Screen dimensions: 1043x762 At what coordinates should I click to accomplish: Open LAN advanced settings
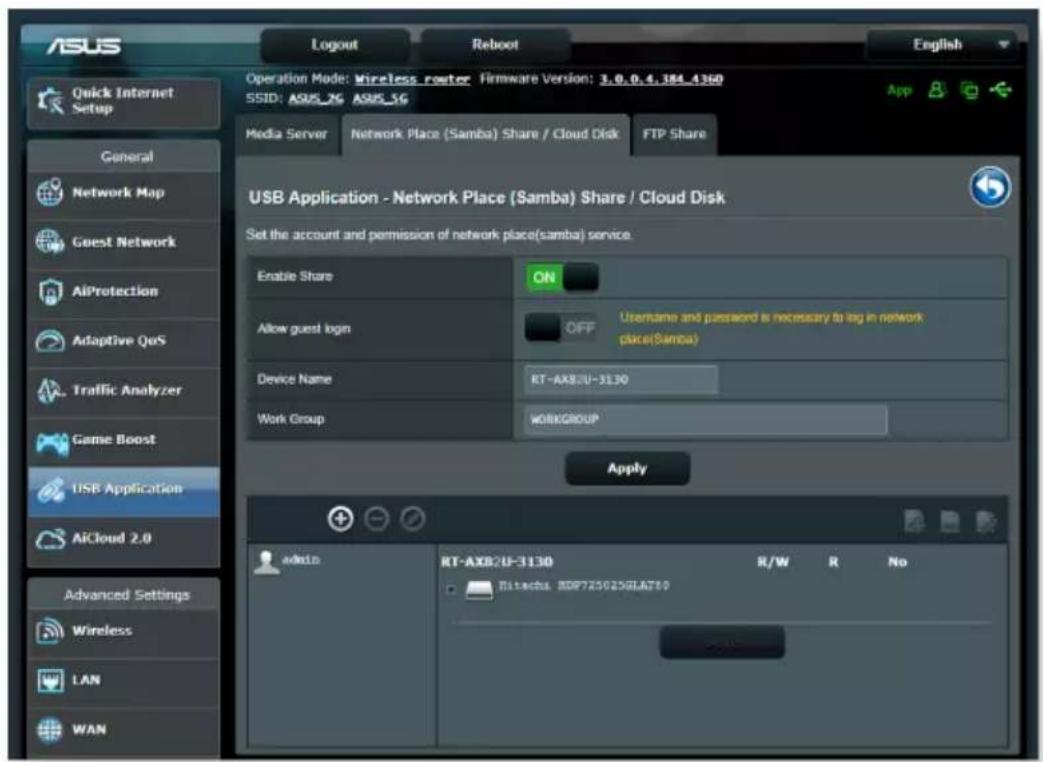click(124, 680)
